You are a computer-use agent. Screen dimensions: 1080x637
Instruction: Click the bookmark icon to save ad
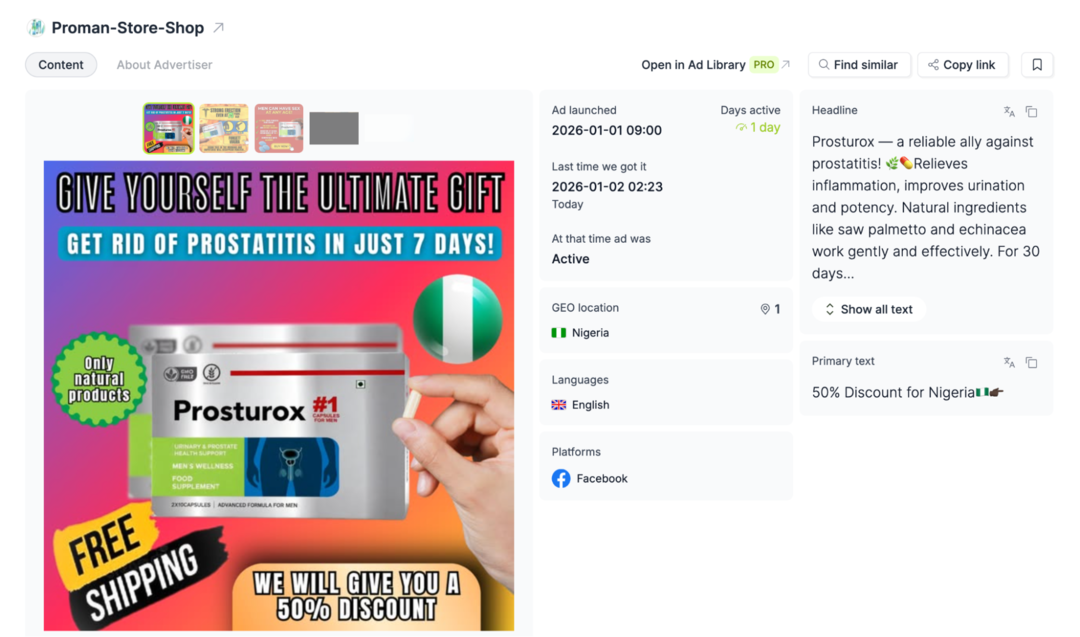(1037, 65)
